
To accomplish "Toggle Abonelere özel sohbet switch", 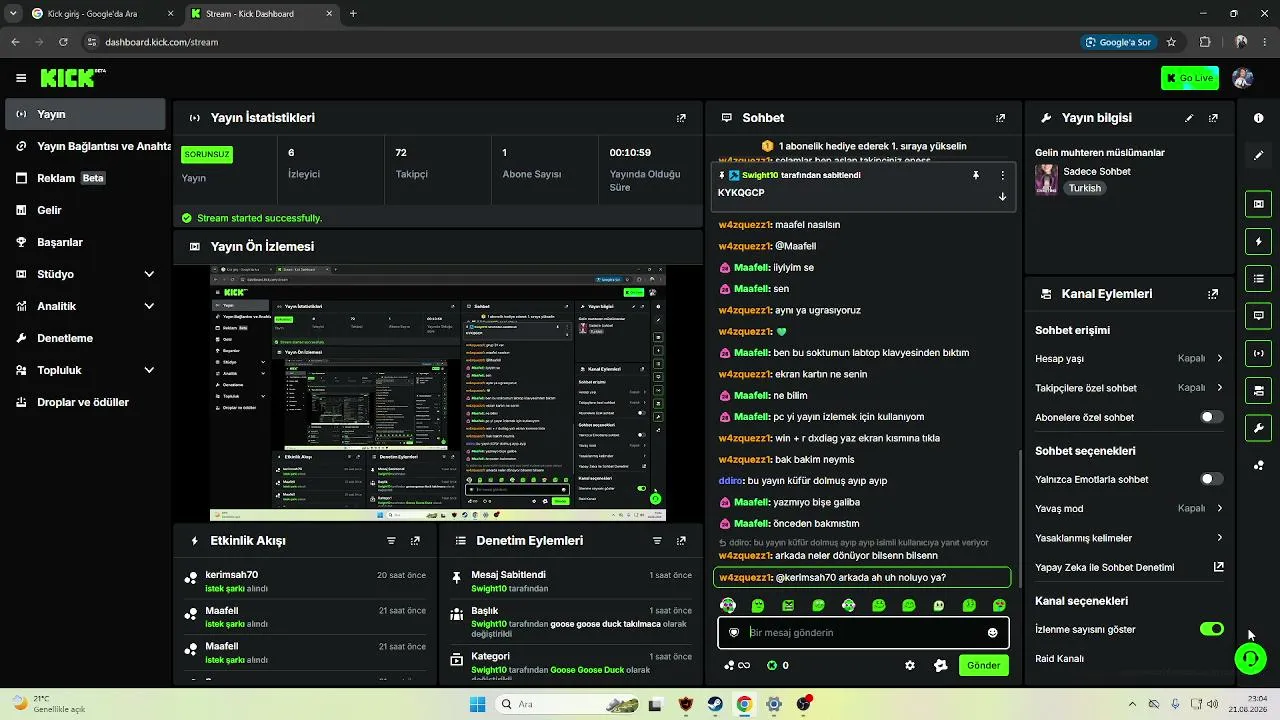I will point(1211,417).
